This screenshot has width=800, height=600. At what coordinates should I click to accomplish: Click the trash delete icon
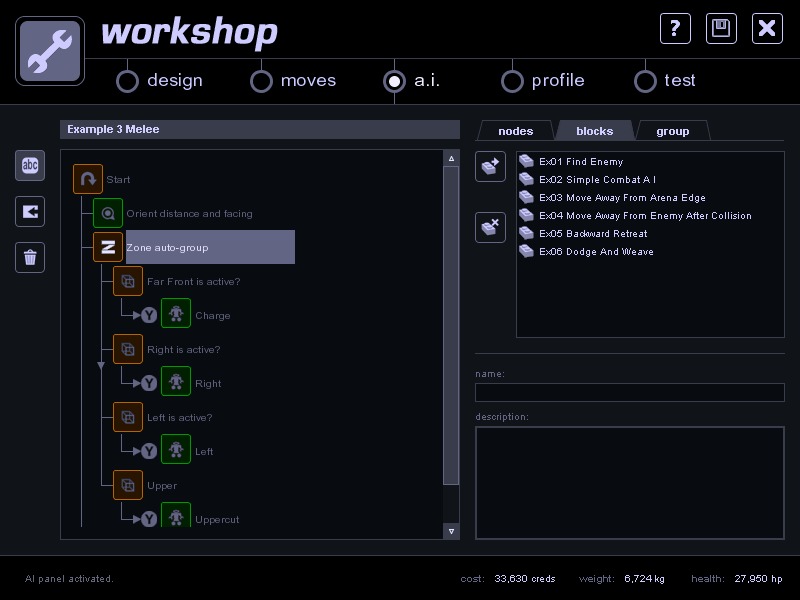point(30,257)
